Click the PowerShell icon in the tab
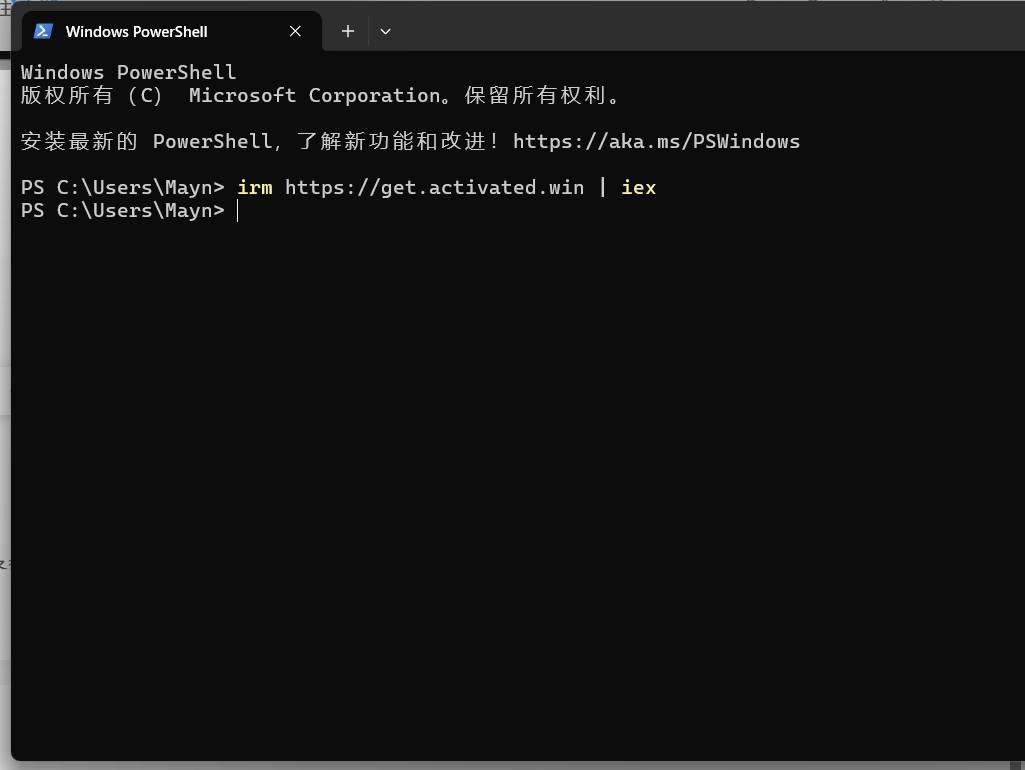Screen dimensions: 1025x770 tap(43, 31)
